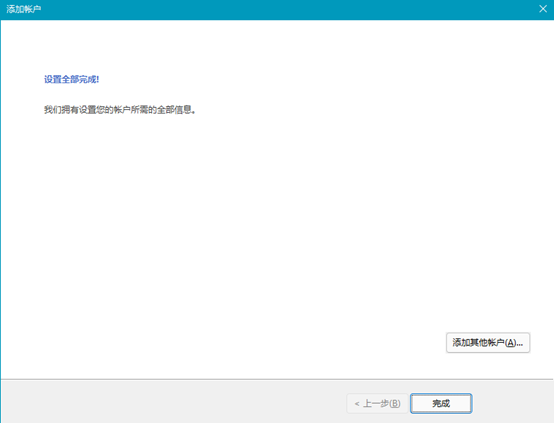Click the word 帐户 in the body message
554x423 pixels.
point(122,110)
